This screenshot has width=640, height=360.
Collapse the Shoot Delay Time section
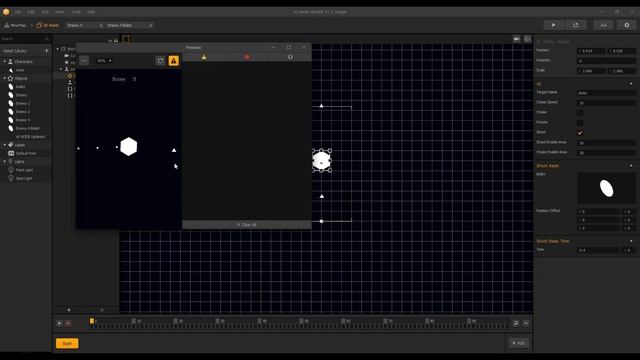click(x=631, y=241)
